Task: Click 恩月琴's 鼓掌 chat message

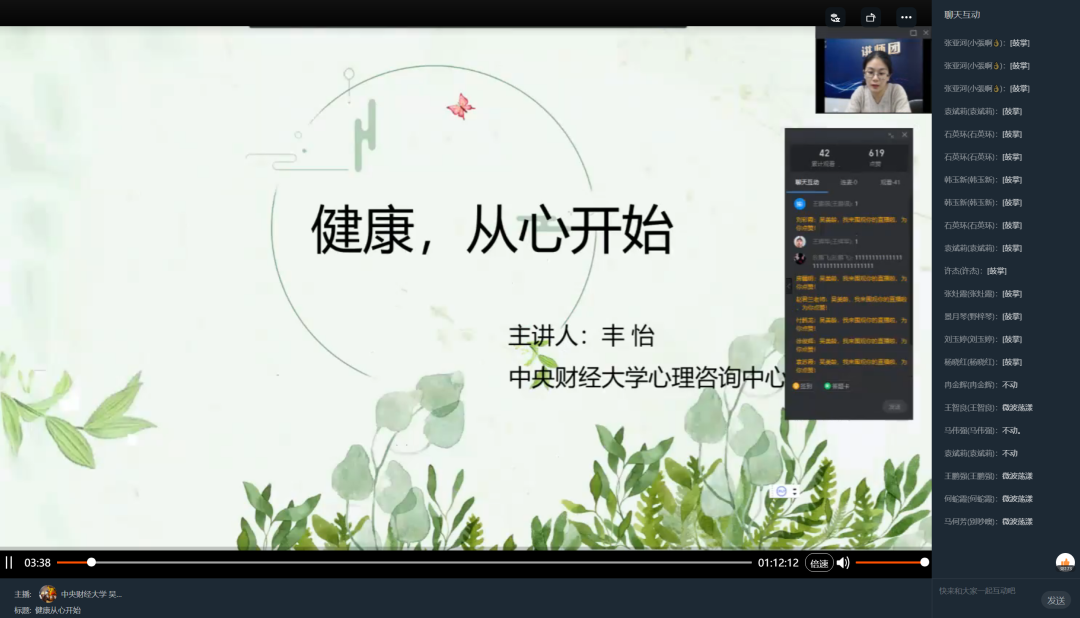Action: coord(983,316)
